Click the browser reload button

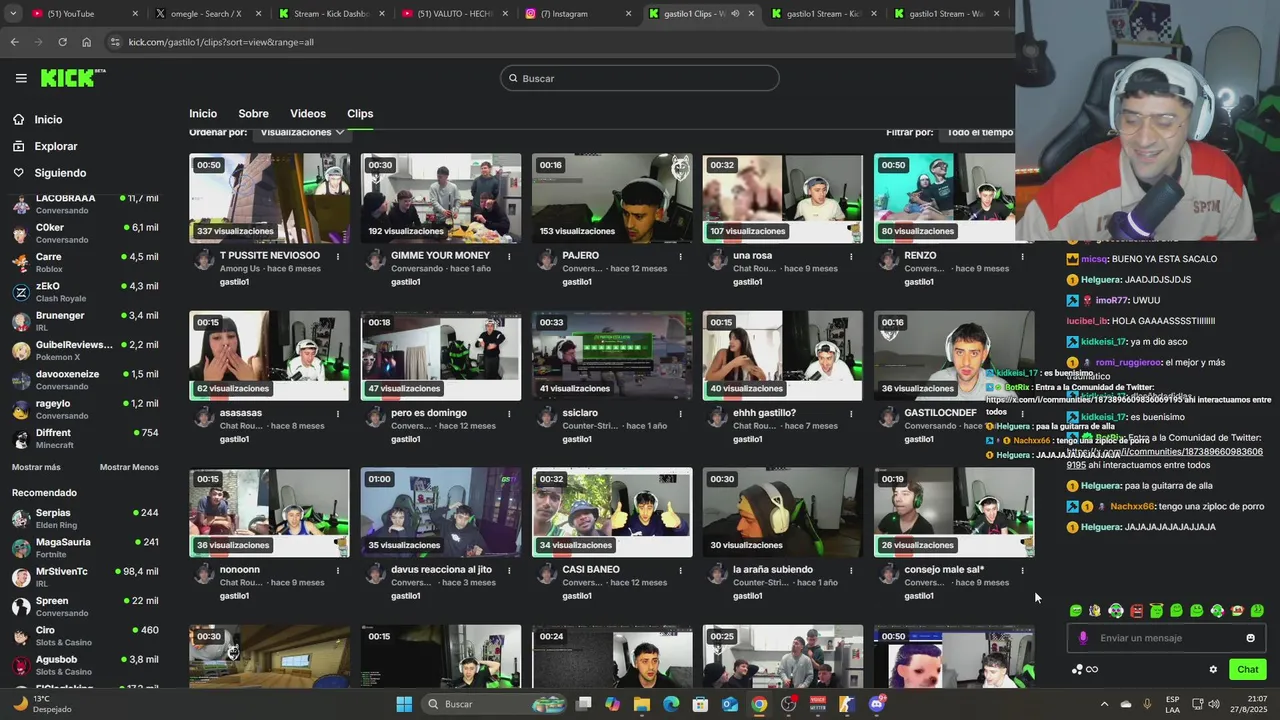62,42
